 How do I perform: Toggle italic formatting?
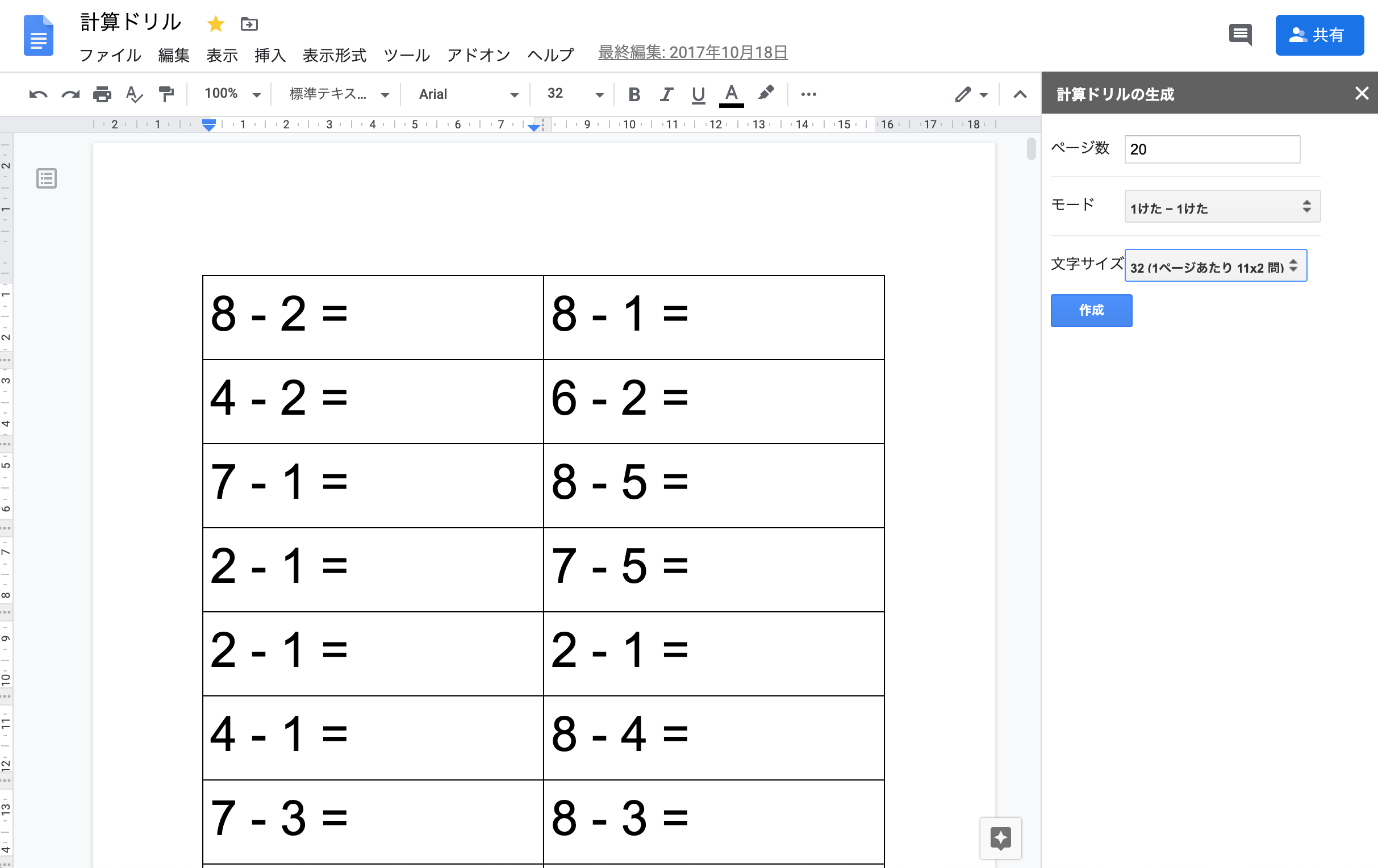coord(666,94)
